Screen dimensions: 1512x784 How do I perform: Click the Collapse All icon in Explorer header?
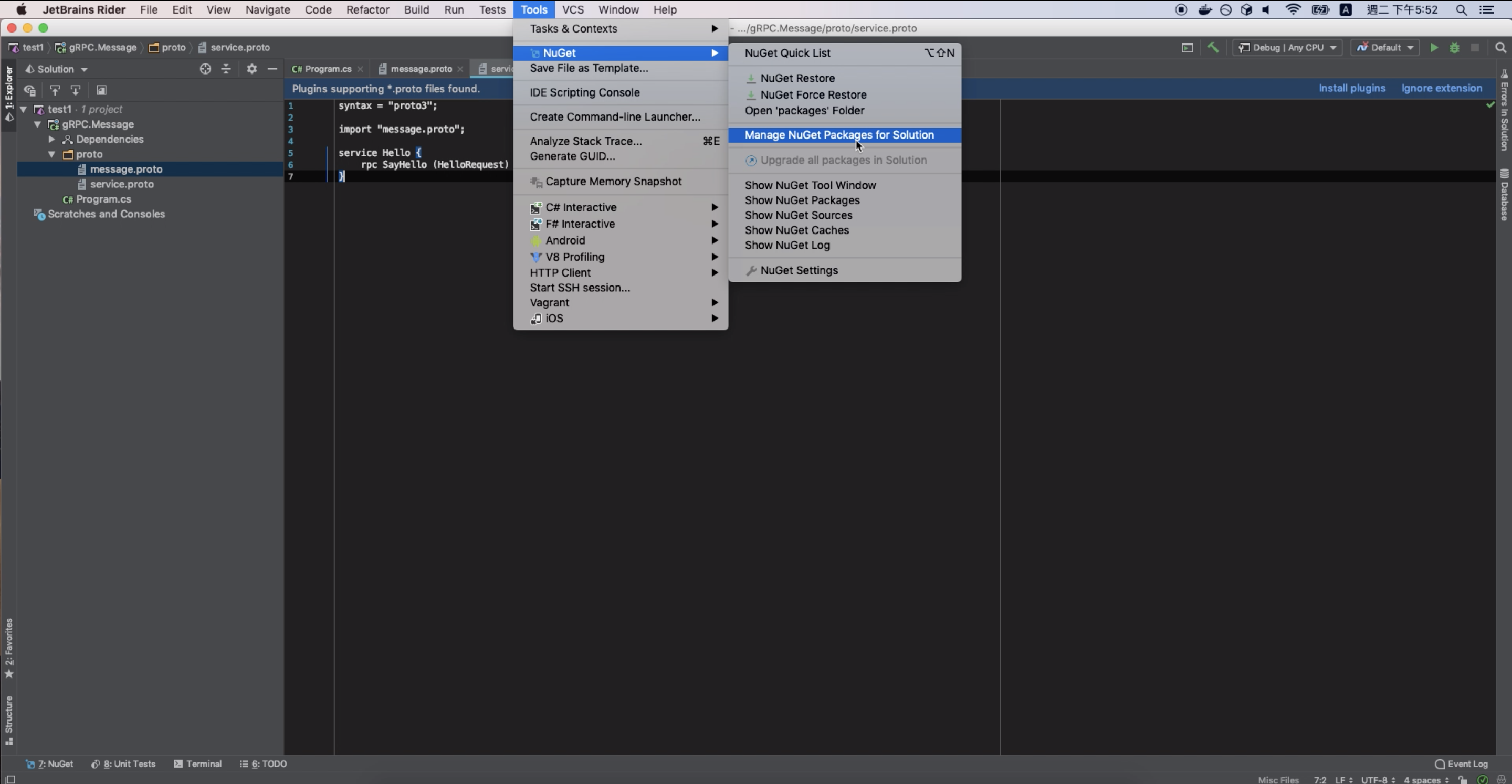[x=226, y=69]
